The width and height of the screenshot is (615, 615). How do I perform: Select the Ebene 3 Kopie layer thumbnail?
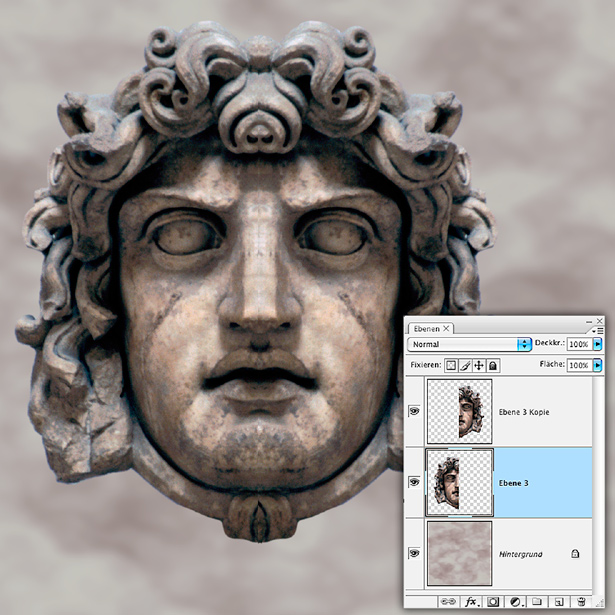[459, 412]
